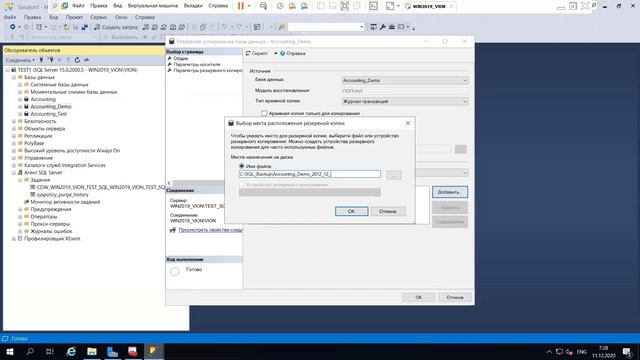Click the VM snapshot clock icon

[280, 6]
